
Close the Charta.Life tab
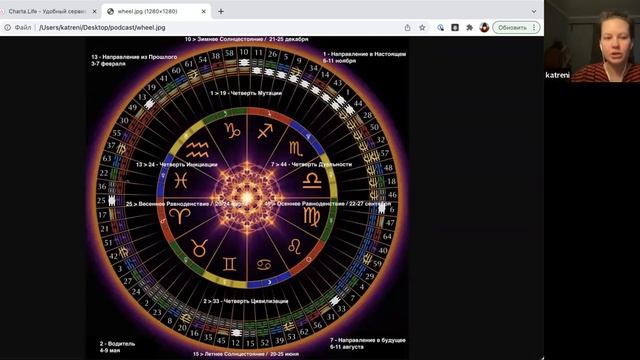(94, 11)
